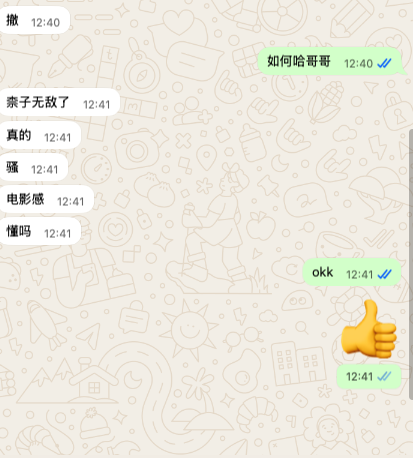Click the 12:41 timestamp of 奈子无敌了
Viewport: 413px width, 458px height.
[96, 105]
